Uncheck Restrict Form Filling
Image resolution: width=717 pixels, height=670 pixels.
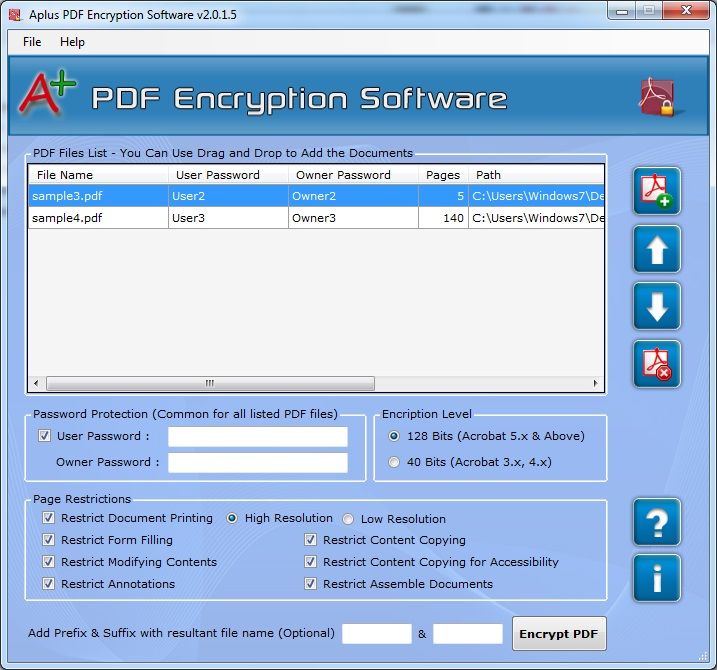coord(48,540)
